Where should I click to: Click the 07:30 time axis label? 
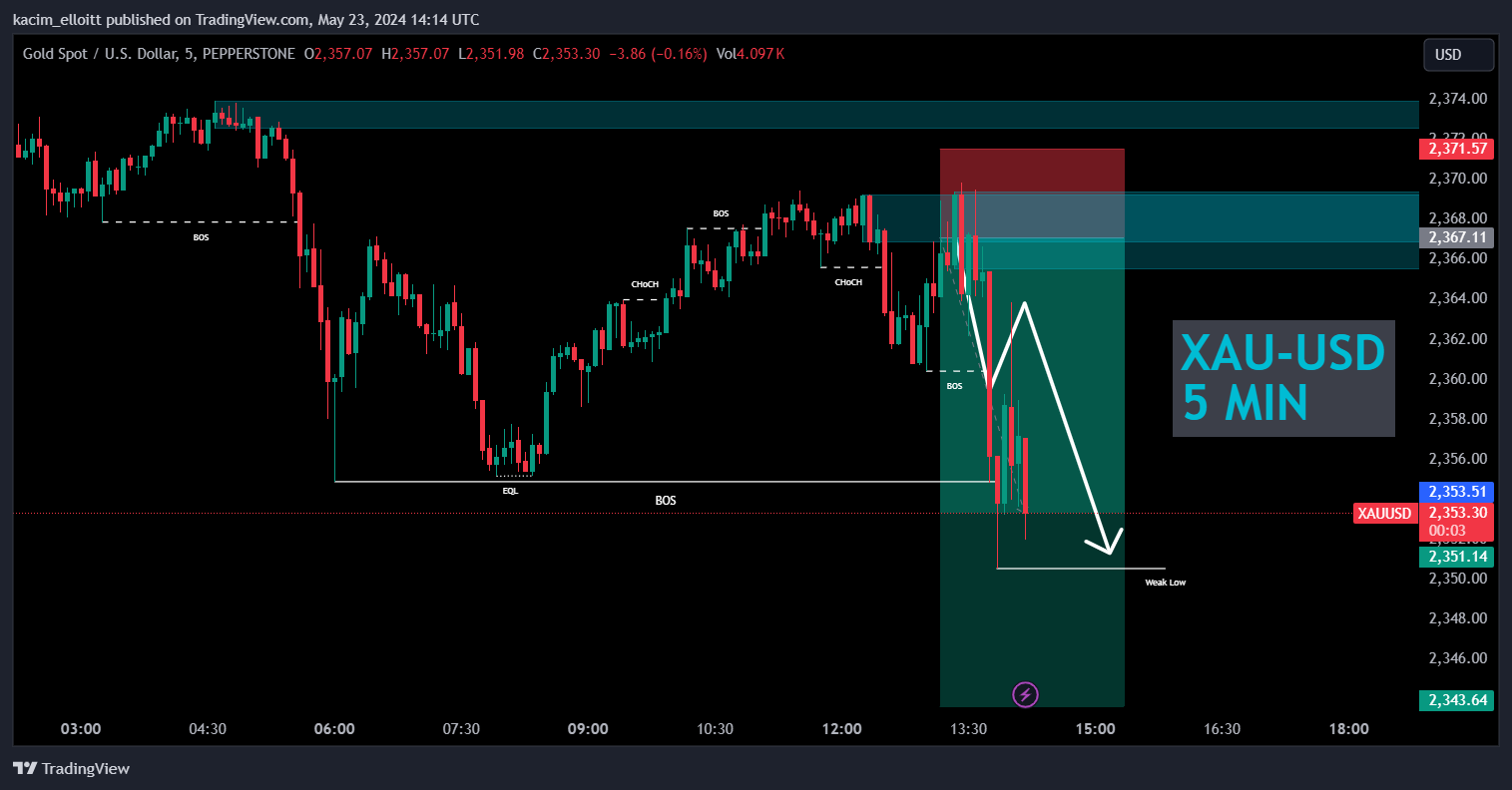(461, 729)
